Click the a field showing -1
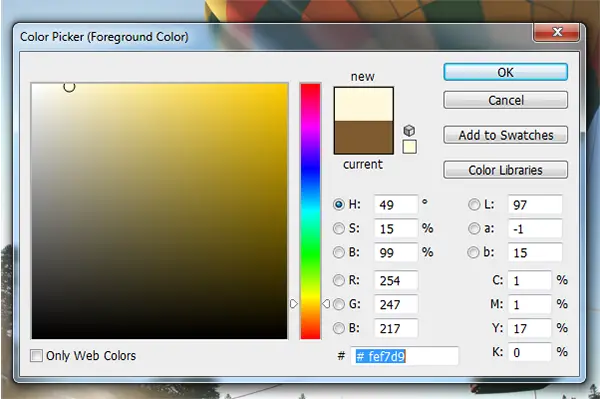Viewport: 600px width, 399px height. (x=535, y=228)
